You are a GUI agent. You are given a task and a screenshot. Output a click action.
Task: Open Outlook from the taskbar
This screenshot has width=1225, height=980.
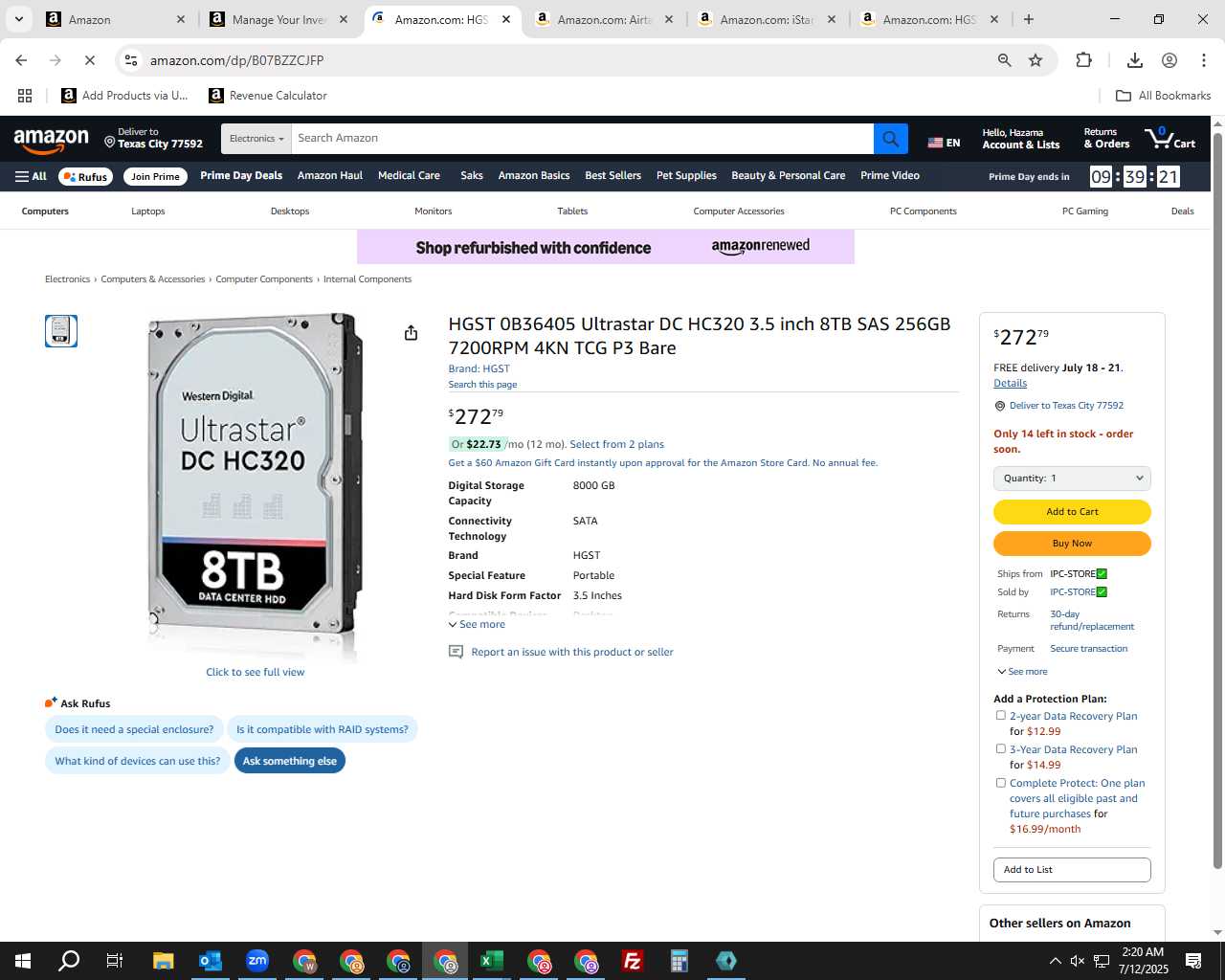pyautogui.click(x=210, y=961)
